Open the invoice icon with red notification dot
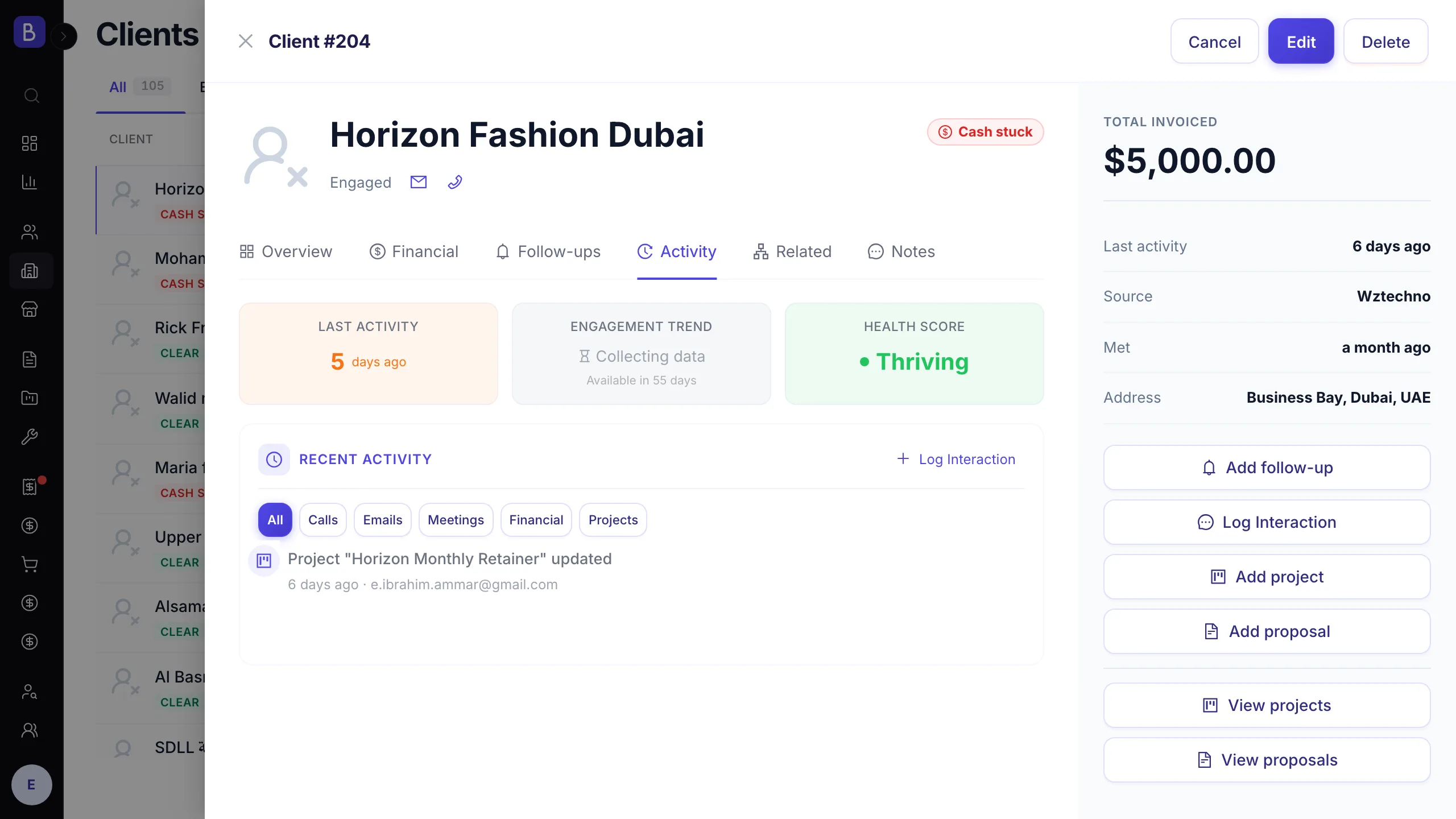1456x819 pixels. tap(31, 486)
